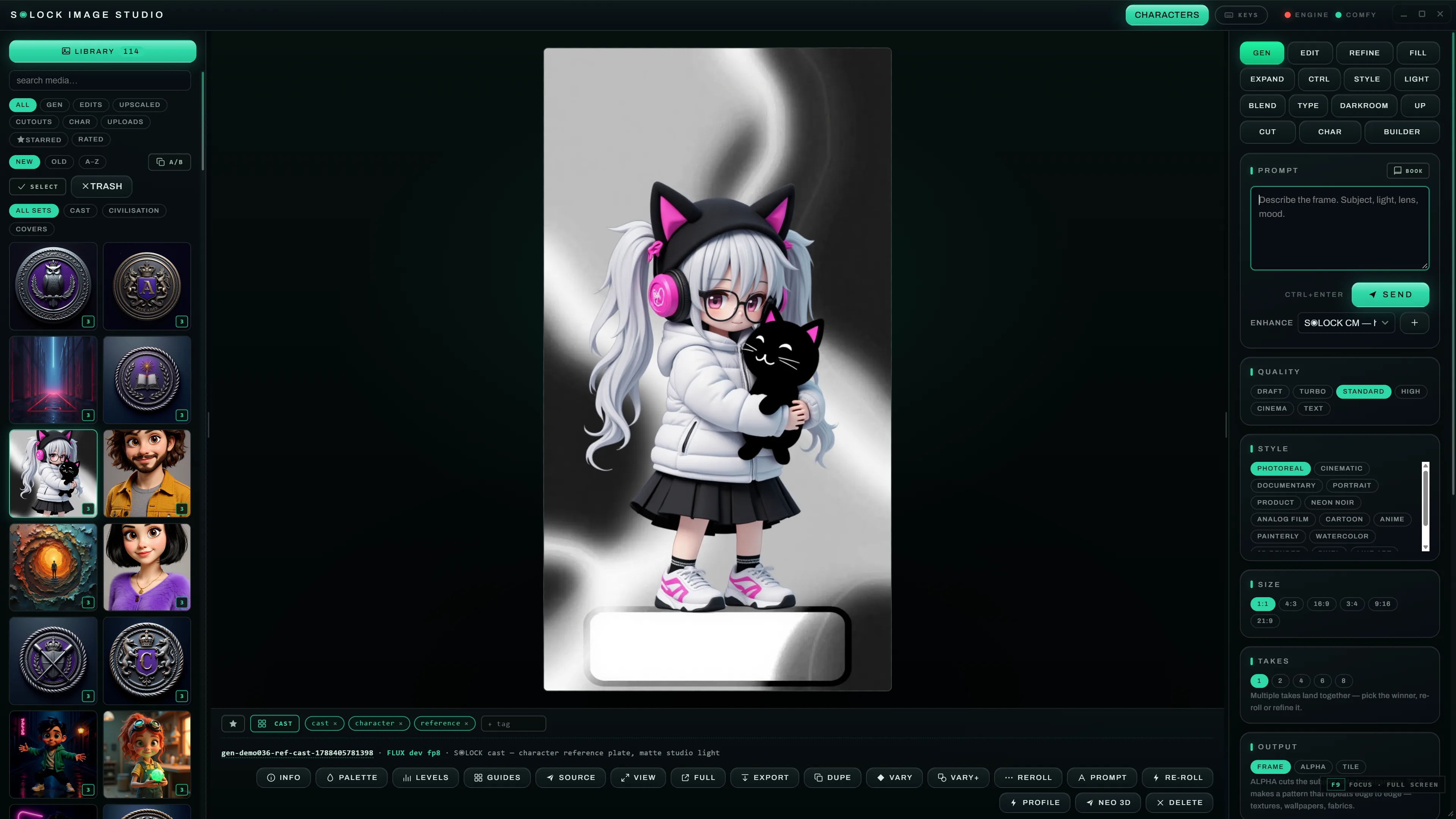The width and height of the screenshot is (1456, 819).
Task: Open the CHARACTERS button in the top bar
Action: click(x=1166, y=15)
